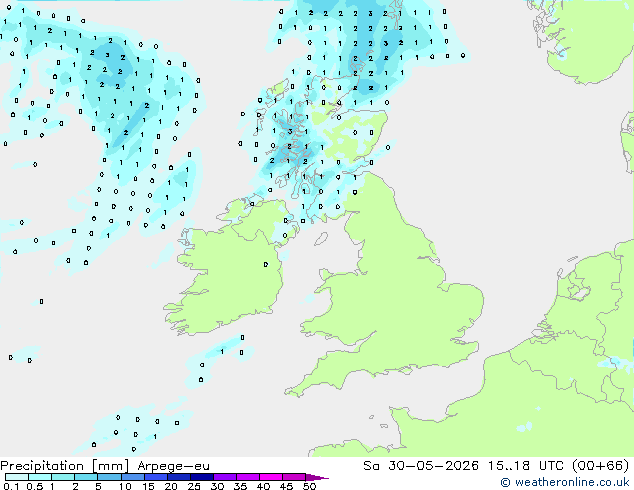Click the over-50 mm legend arrow tip

[317, 477]
